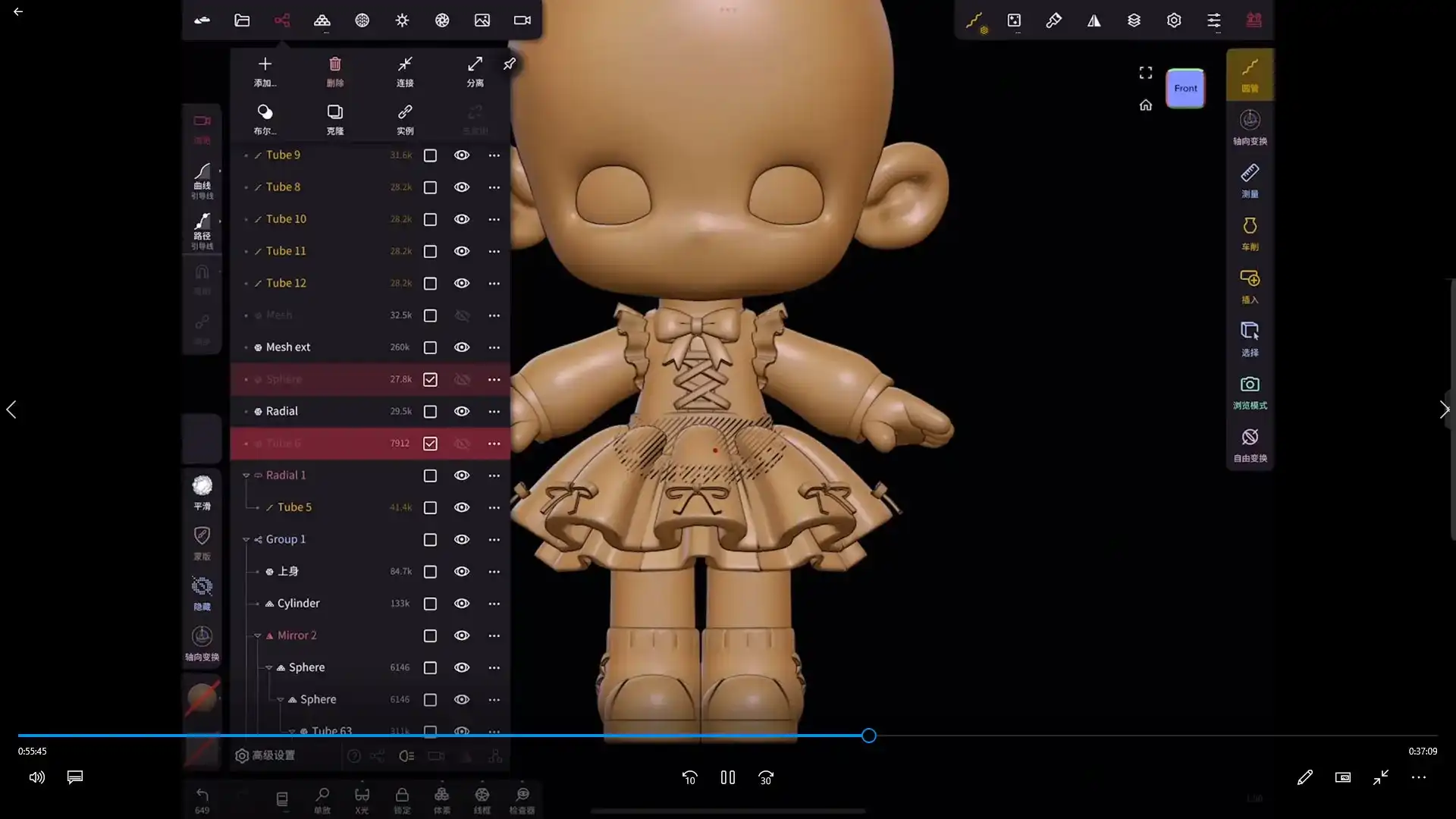Open the more options menu for Tube 9

[494, 155]
